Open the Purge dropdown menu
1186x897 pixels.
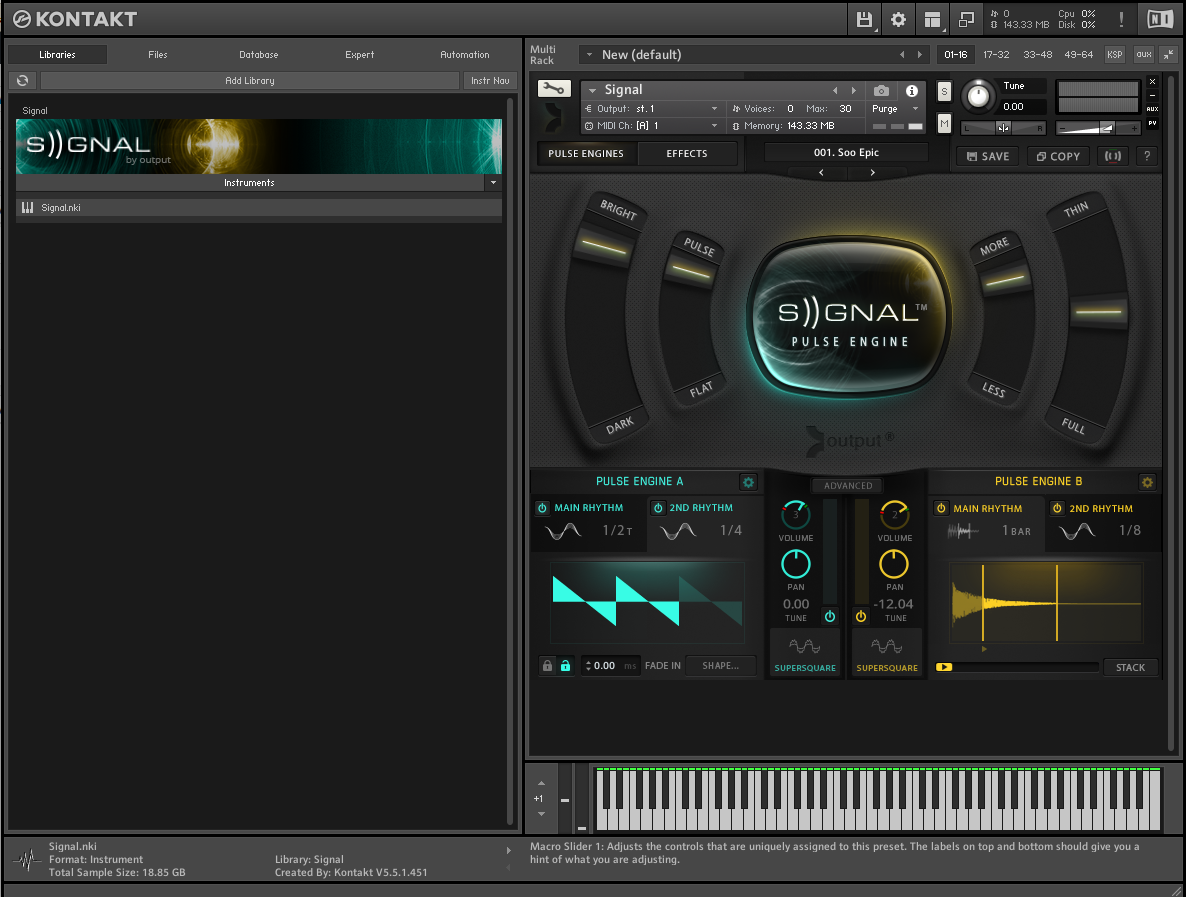915,109
